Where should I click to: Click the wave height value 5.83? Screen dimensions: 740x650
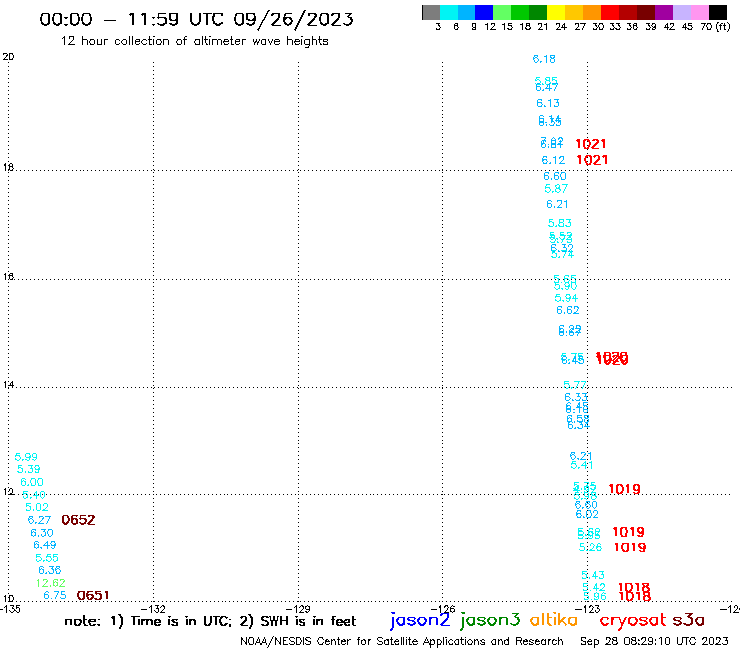click(x=560, y=223)
